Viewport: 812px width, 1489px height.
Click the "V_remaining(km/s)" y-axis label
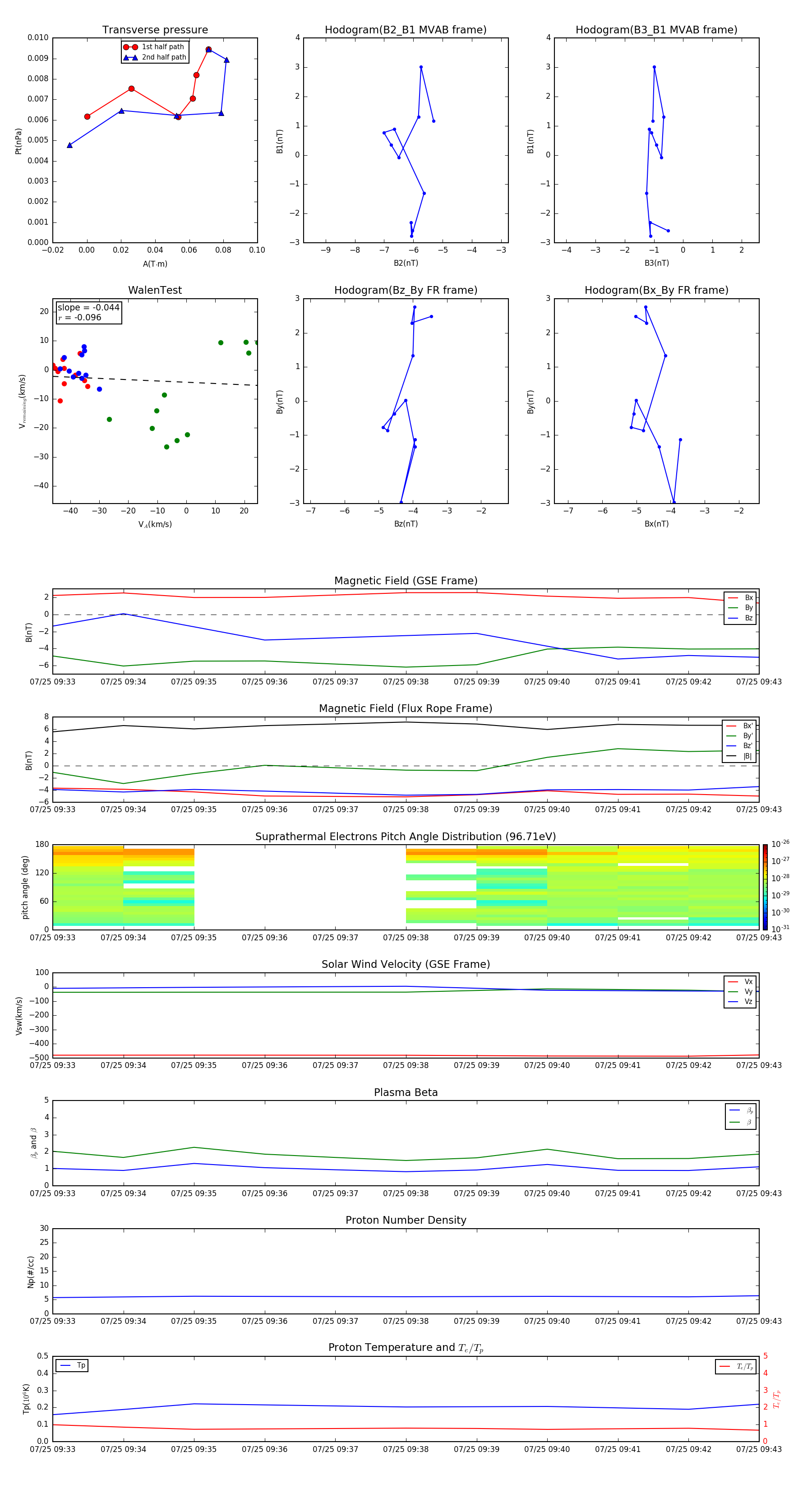(22, 401)
